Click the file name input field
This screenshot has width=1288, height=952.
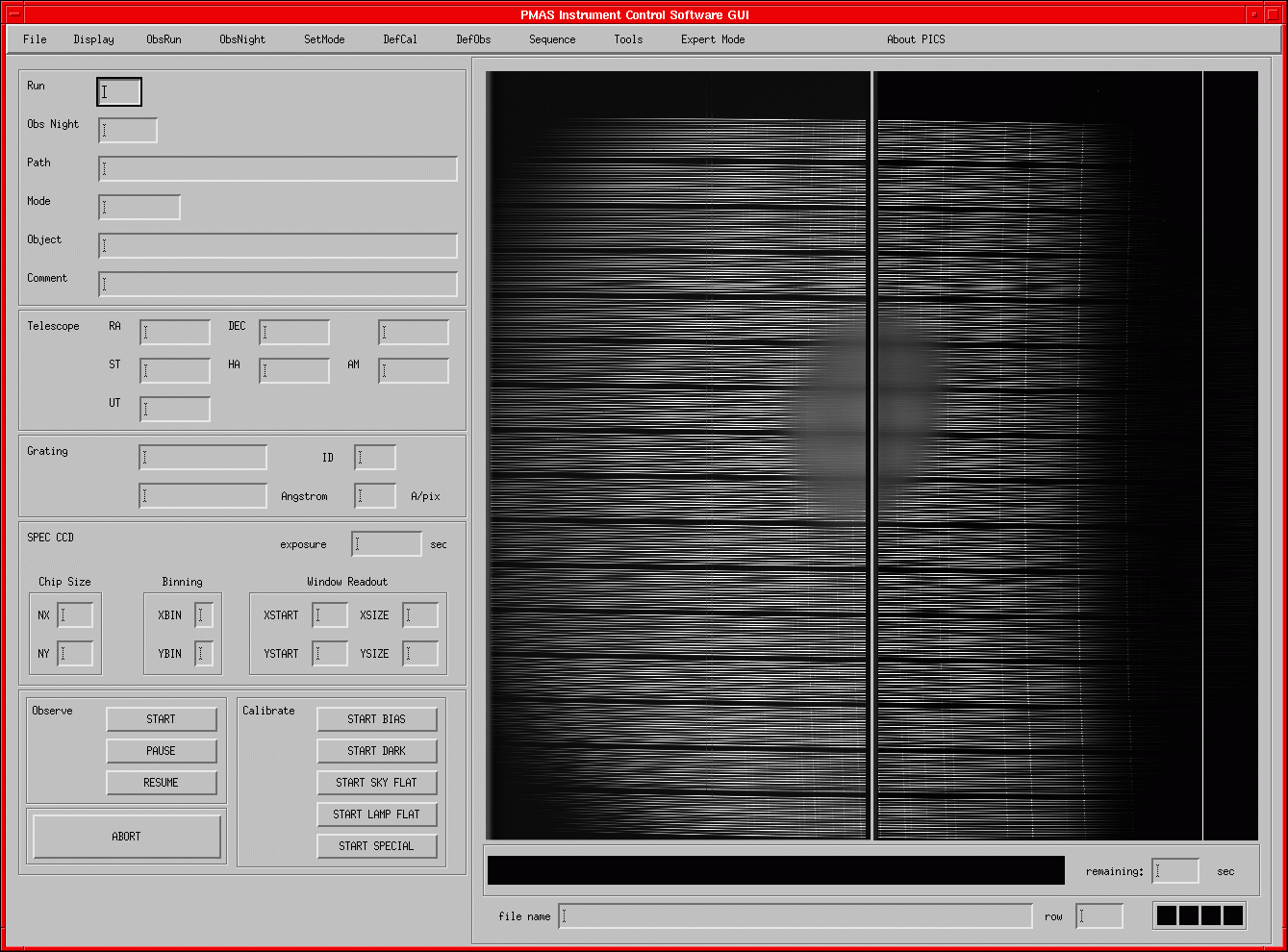tap(795, 916)
